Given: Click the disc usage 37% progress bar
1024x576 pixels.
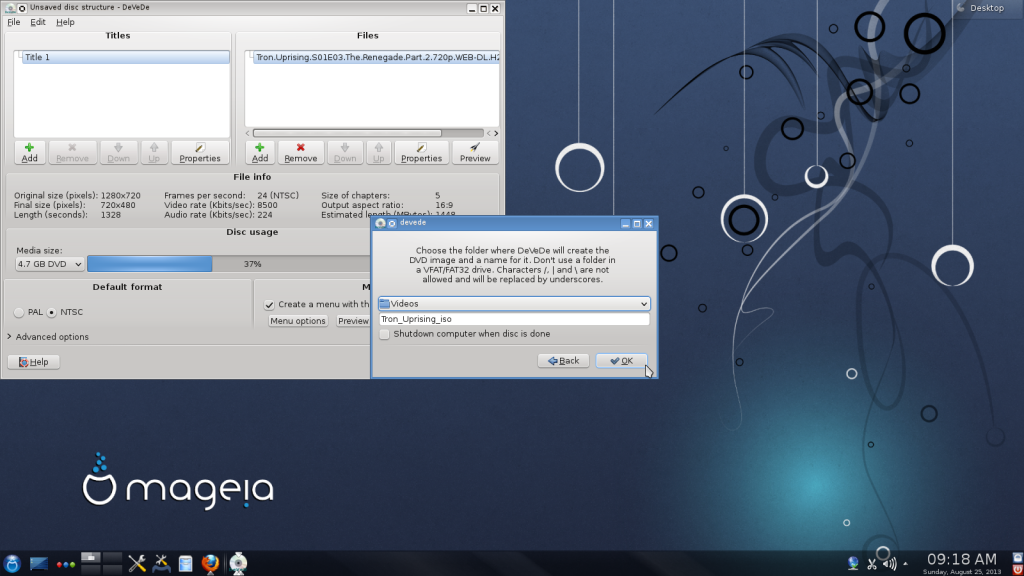Looking at the screenshot, I should [x=229, y=264].
